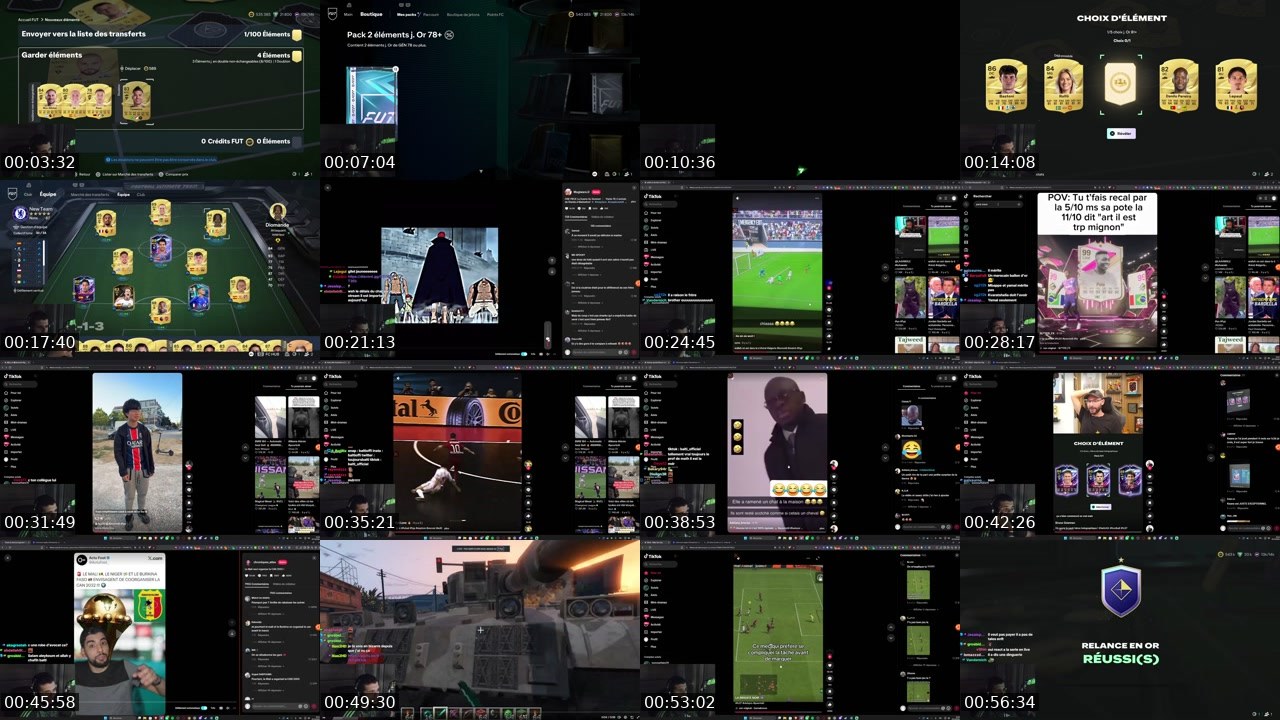Select the squad pitch frame at 00:17:40
Image resolution: width=1280 pixels, height=720 pixels.
click(x=160, y=270)
